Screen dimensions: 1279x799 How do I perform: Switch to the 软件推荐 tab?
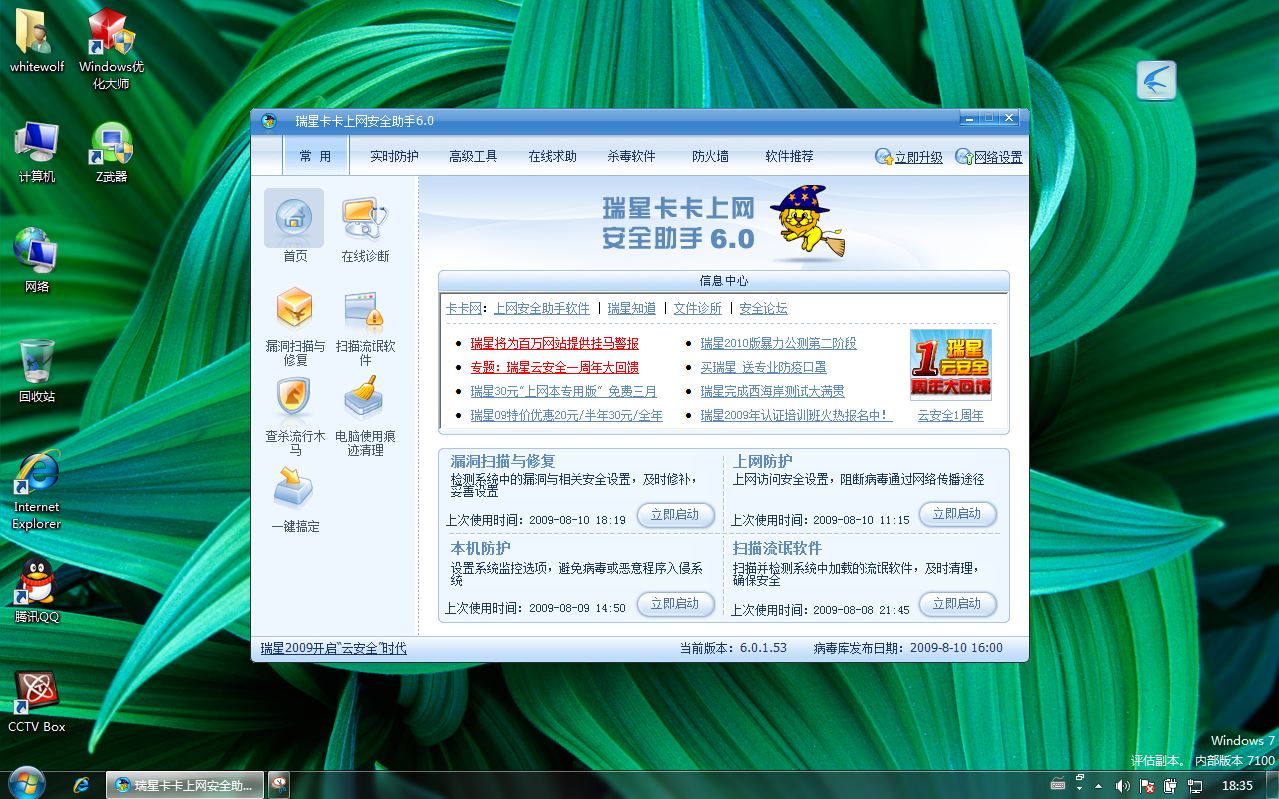click(x=789, y=156)
